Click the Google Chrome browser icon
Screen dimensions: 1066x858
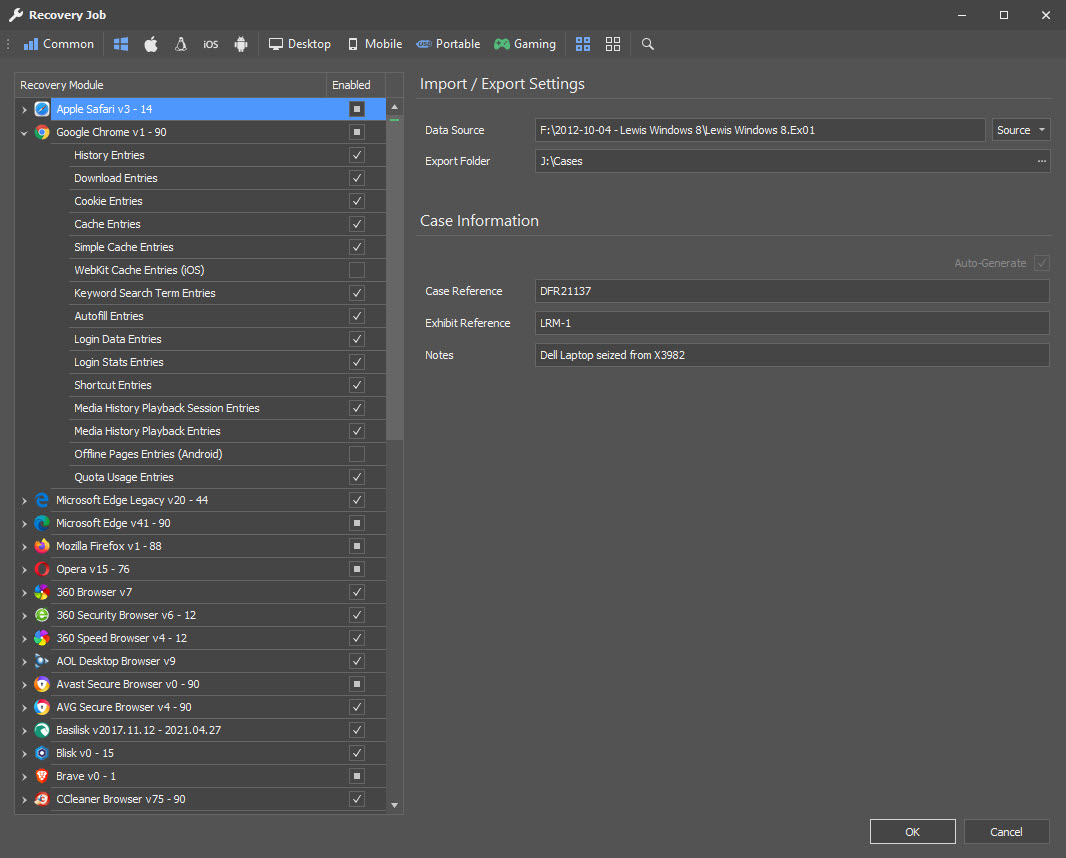pos(42,132)
